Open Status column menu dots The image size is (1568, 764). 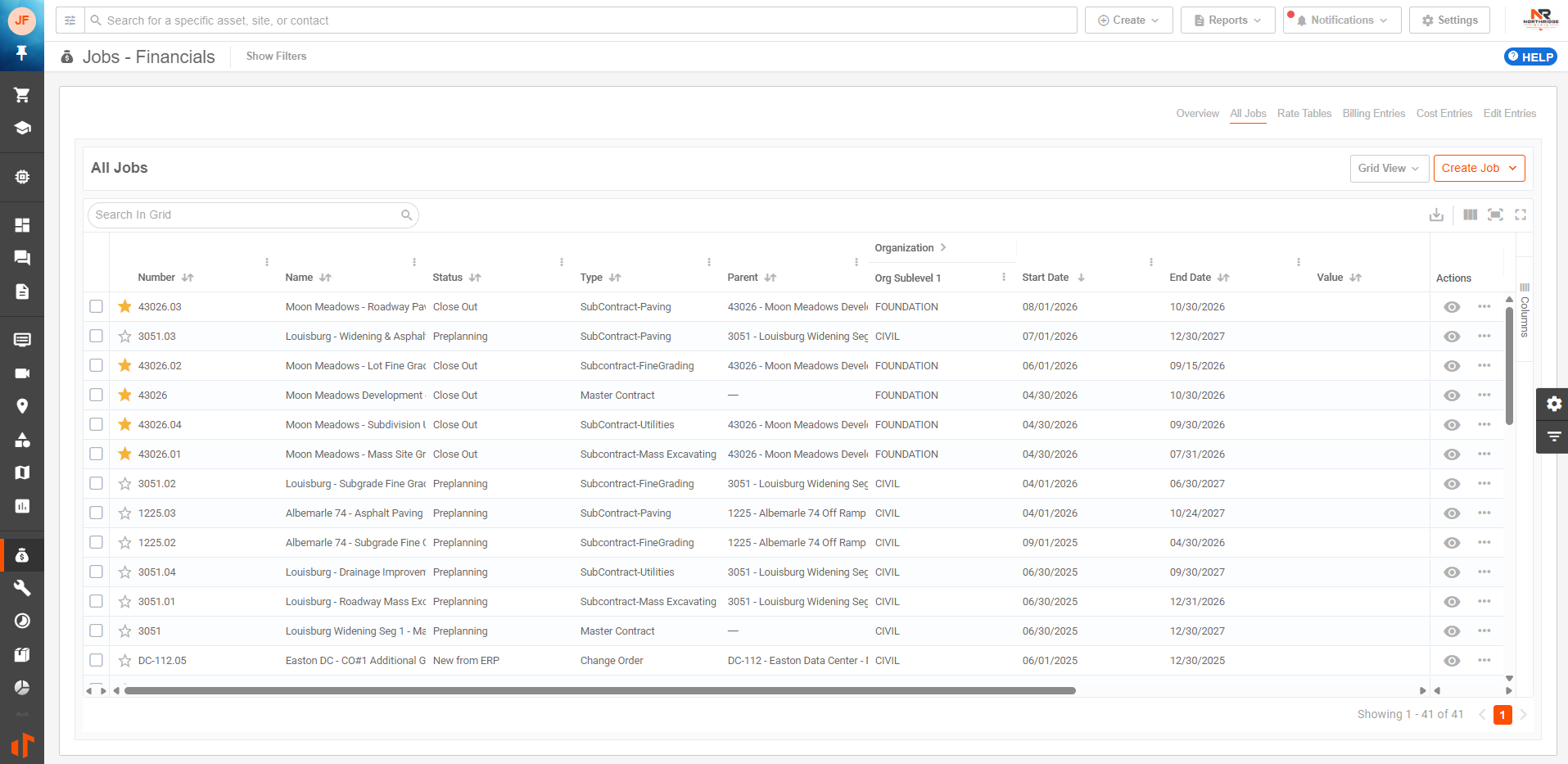tap(562, 262)
